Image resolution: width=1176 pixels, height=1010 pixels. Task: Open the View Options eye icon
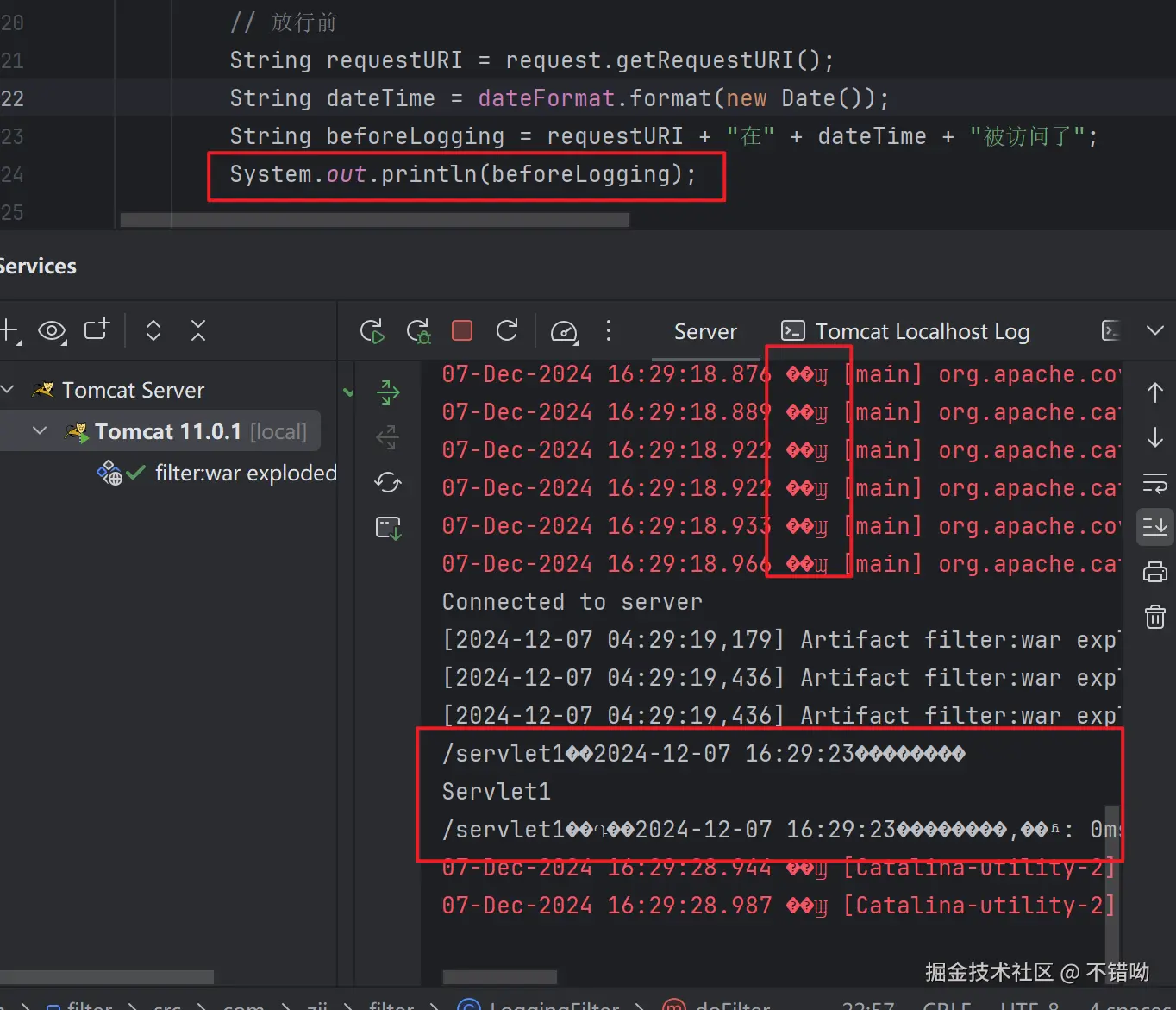[x=53, y=331]
